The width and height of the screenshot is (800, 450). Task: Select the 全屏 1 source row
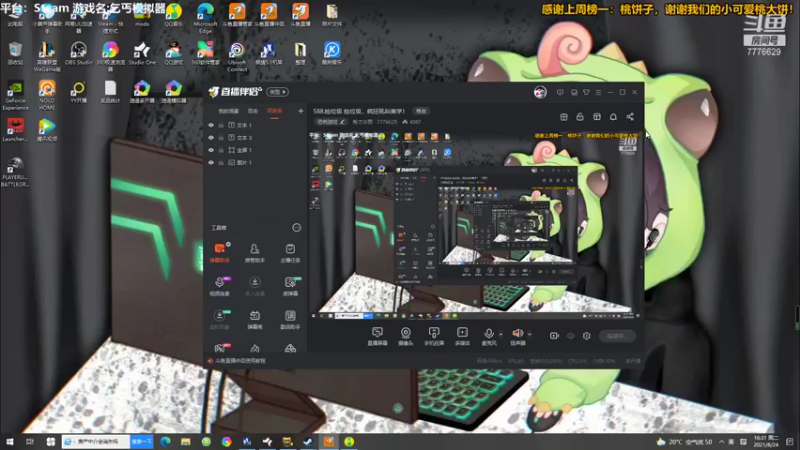pyautogui.click(x=255, y=150)
